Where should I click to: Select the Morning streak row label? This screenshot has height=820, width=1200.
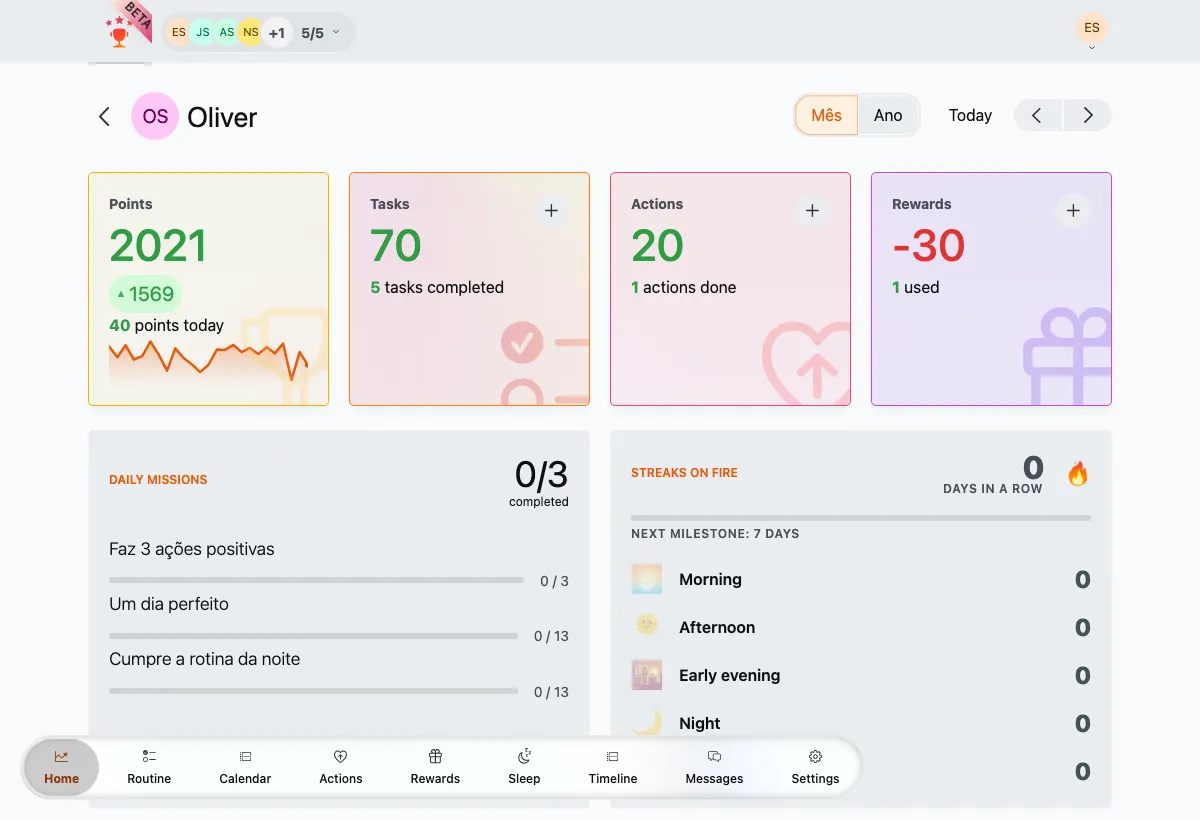[x=710, y=579]
